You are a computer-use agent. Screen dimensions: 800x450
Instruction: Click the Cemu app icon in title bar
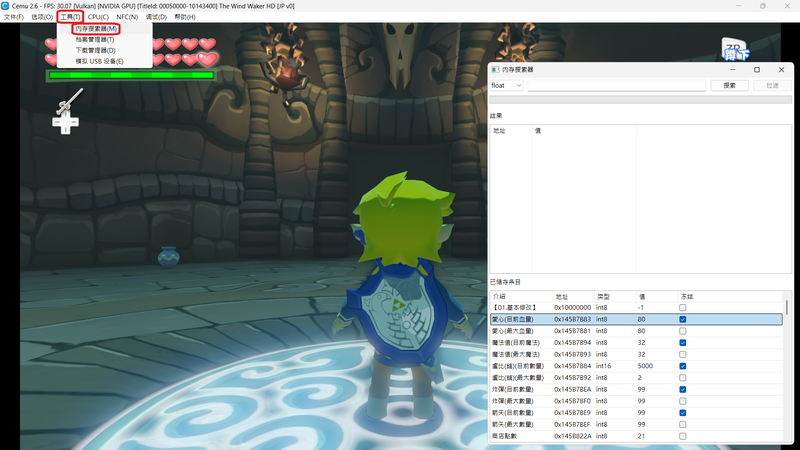click(x=5, y=6)
